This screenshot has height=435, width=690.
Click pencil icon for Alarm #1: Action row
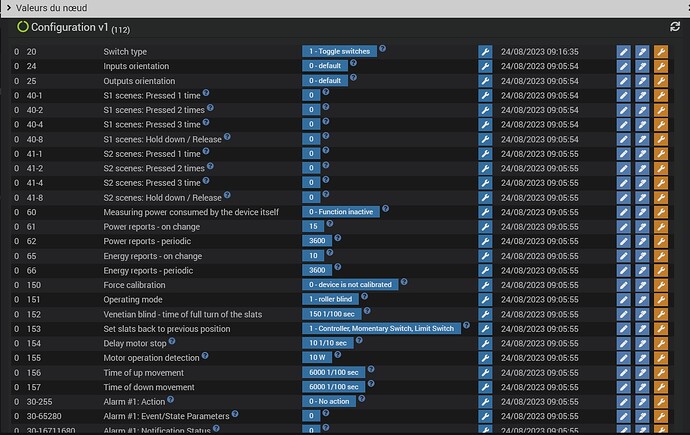(624, 402)
